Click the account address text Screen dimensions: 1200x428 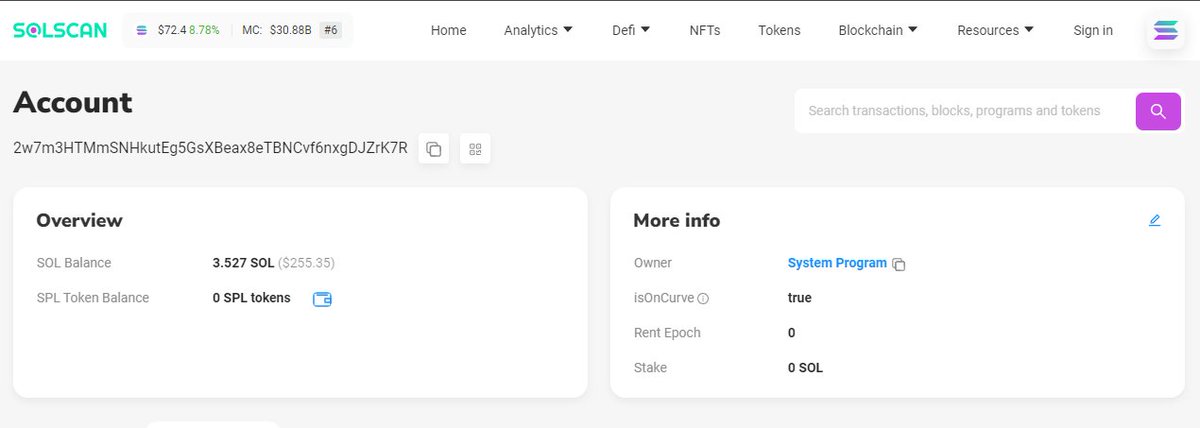pyautogui.click(x=210, y=148)
